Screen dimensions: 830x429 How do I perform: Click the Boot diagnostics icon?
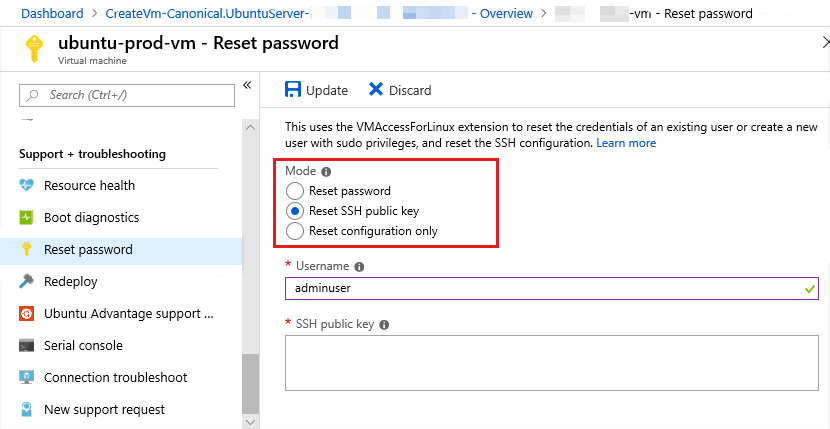coord(26,218)
